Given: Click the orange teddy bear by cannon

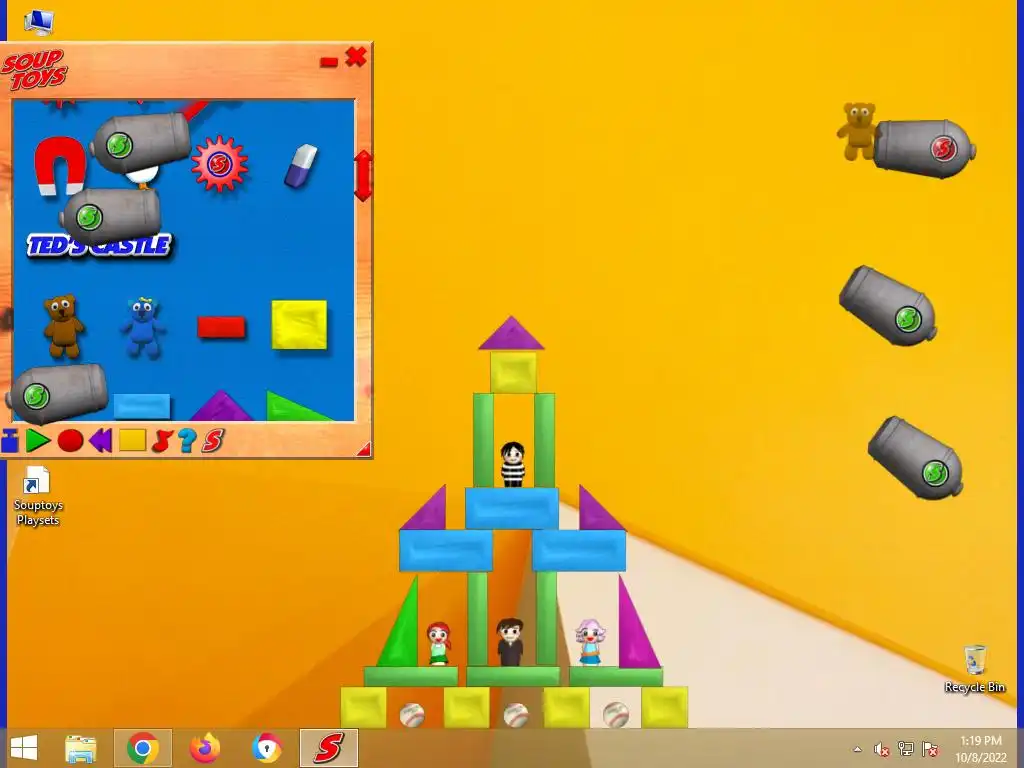Looking at the screenshot, I should point(857,131).
